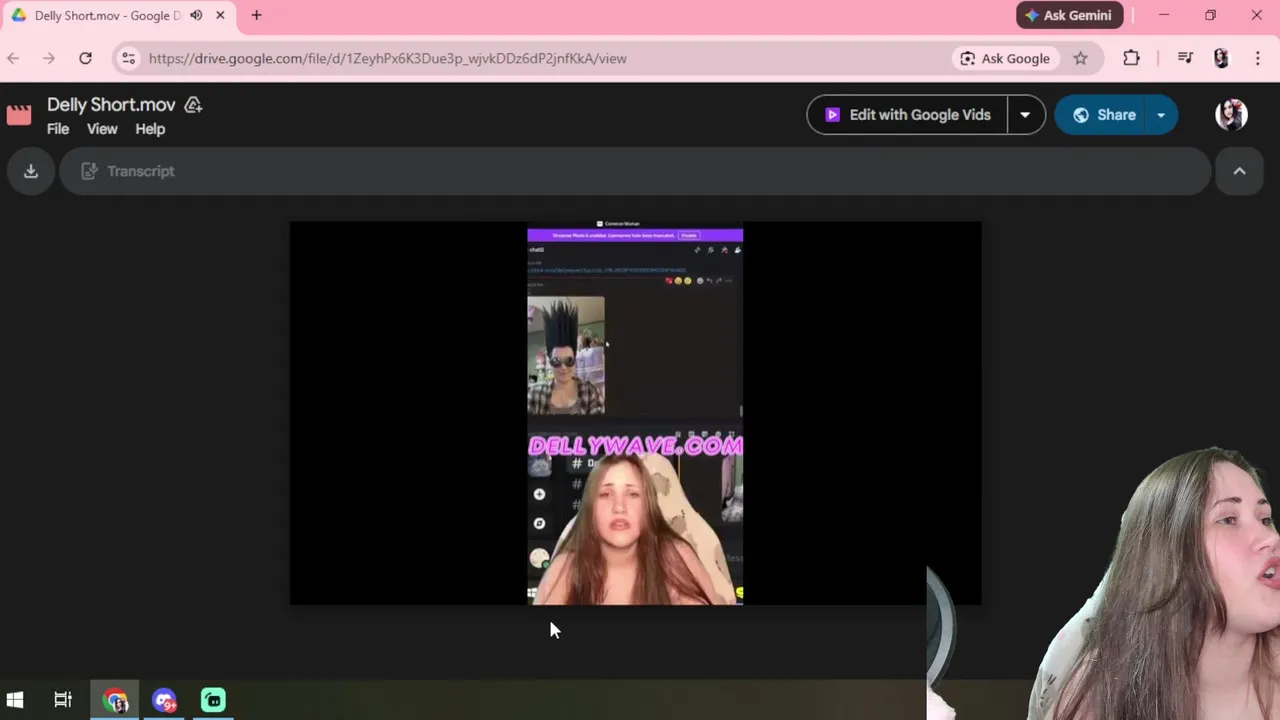Open Chrome from the taskbar
This screenshot has width=1280, height=720.
pos(116,700)
